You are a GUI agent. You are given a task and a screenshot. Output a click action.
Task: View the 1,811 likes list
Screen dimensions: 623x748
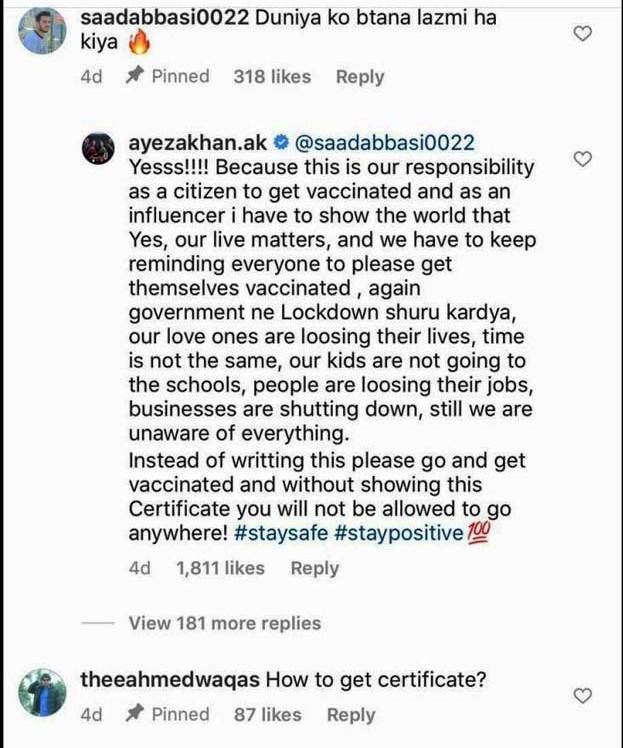coord(220,568)
